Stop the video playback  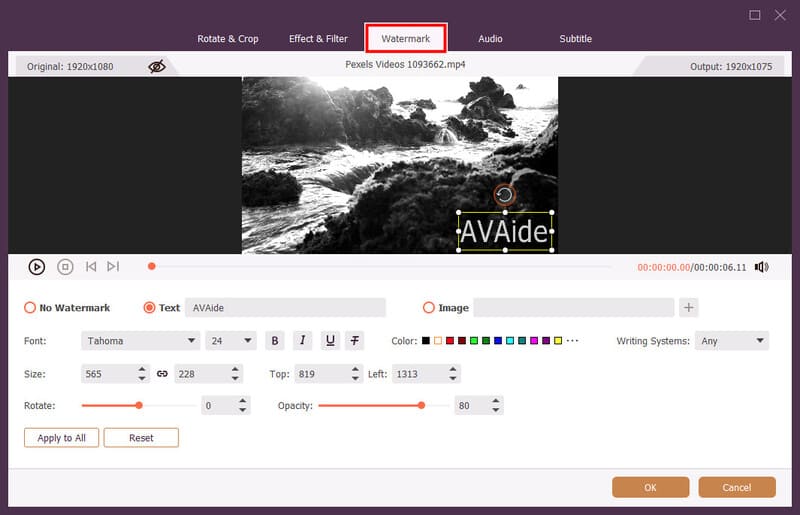pos(65,267)
